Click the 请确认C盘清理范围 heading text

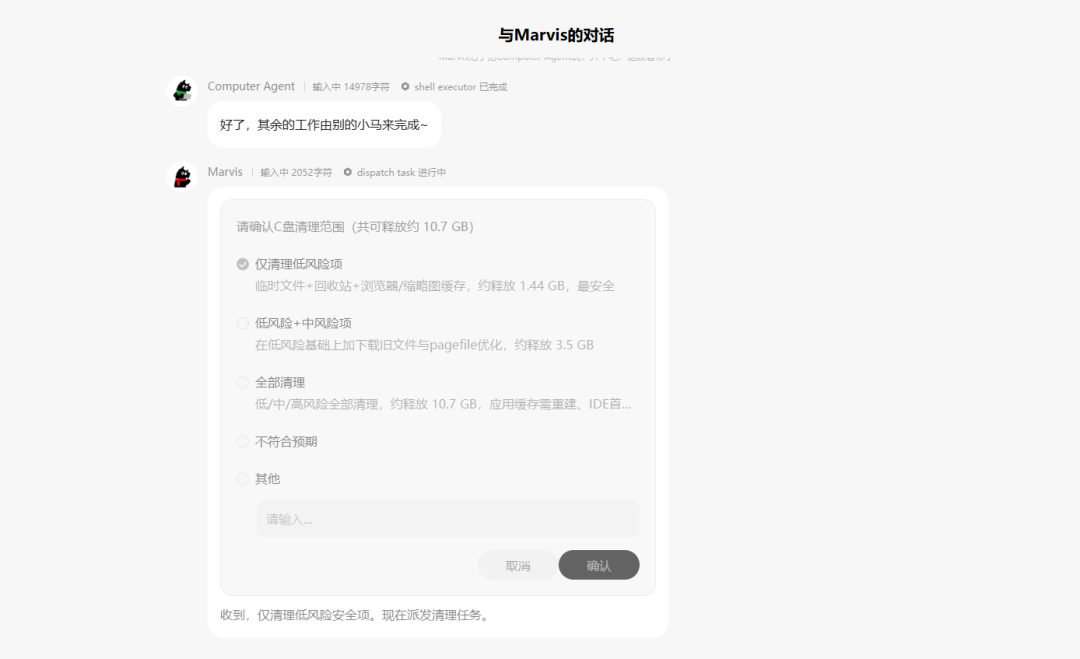pyautogui.click(x=355, y=227)
